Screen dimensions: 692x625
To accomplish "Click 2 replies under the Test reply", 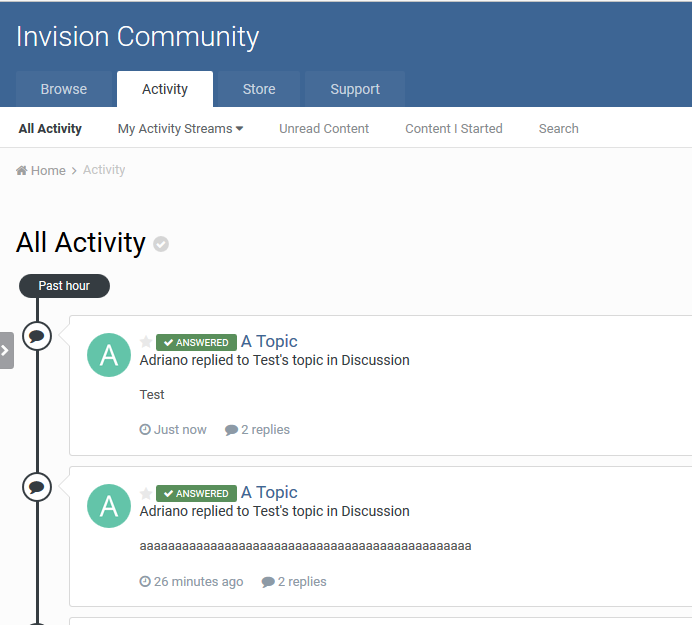I will pos(257,429).
